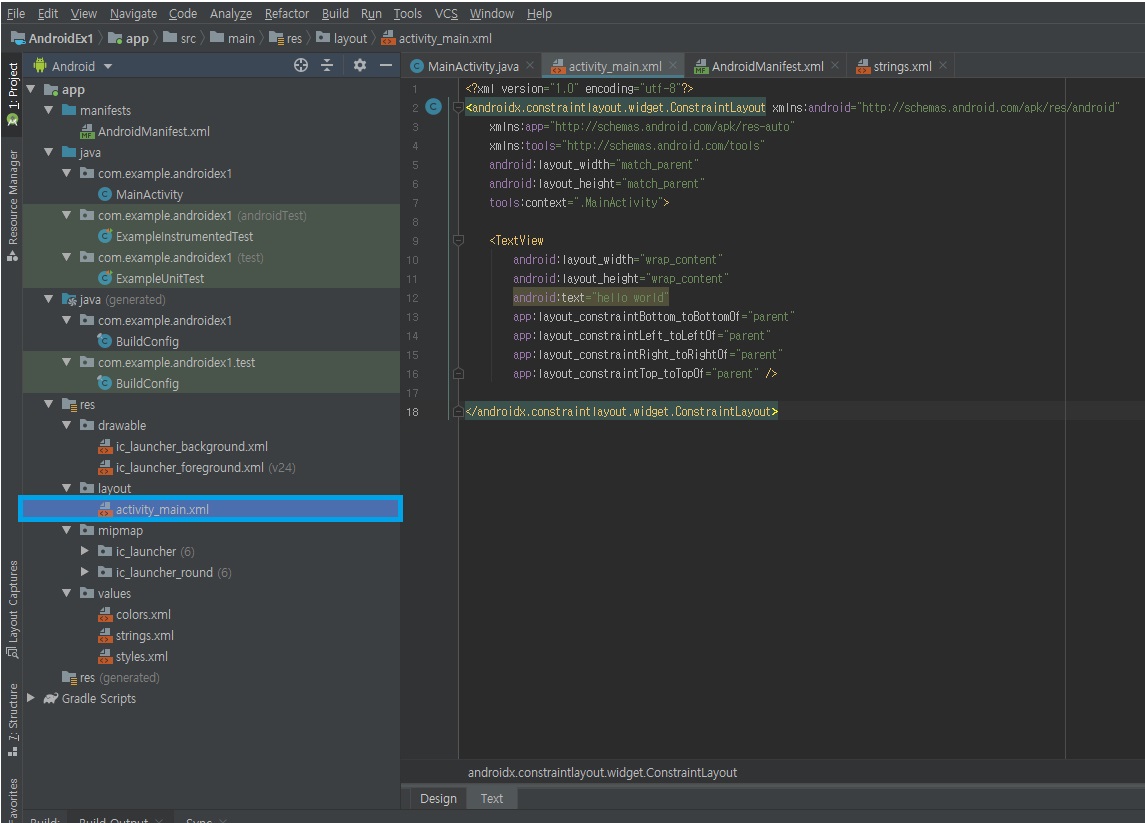
Task: Open the File menu
Action: [16, 13]
